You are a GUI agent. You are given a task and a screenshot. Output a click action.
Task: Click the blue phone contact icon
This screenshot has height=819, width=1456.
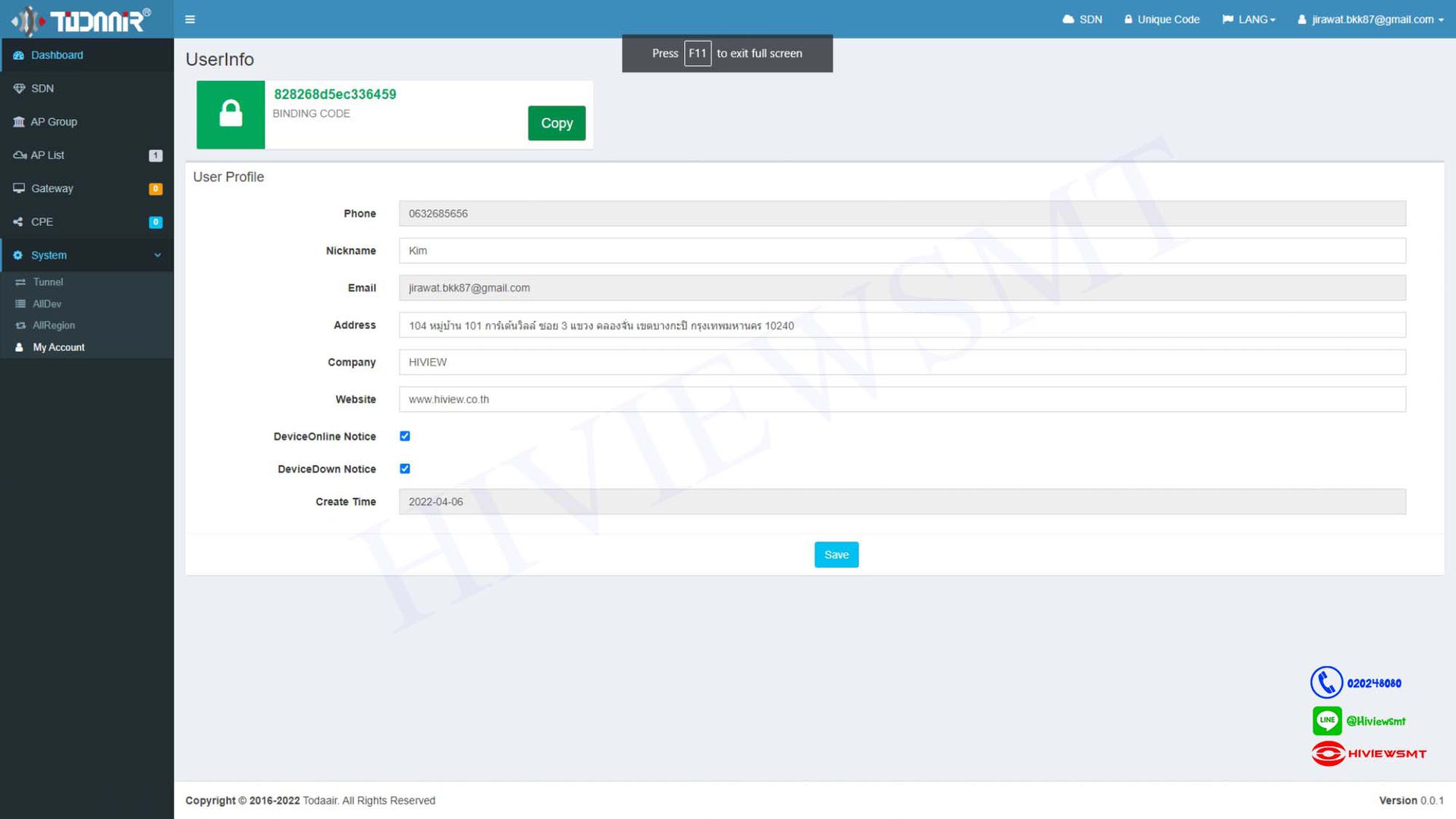coord(1326,682)
